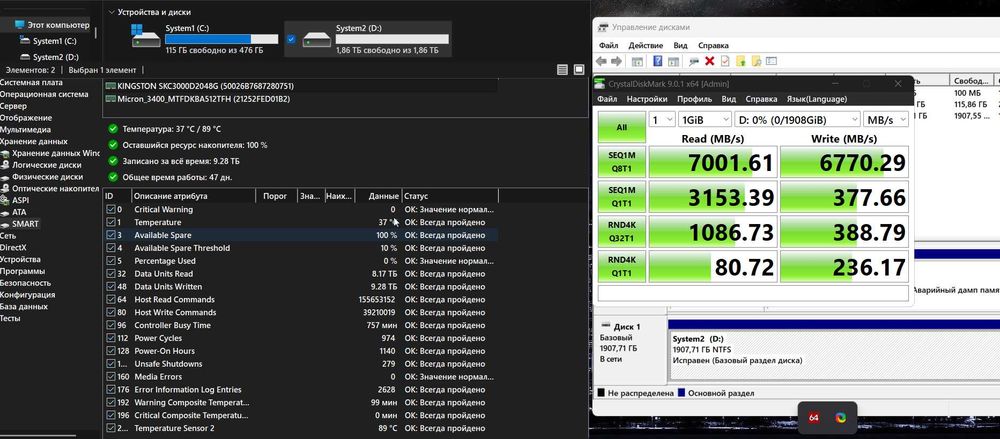Viewport: 1000px width, 439px height.
Task: Click CrystalDiskMark empty comment field
Action: point(753,293)
